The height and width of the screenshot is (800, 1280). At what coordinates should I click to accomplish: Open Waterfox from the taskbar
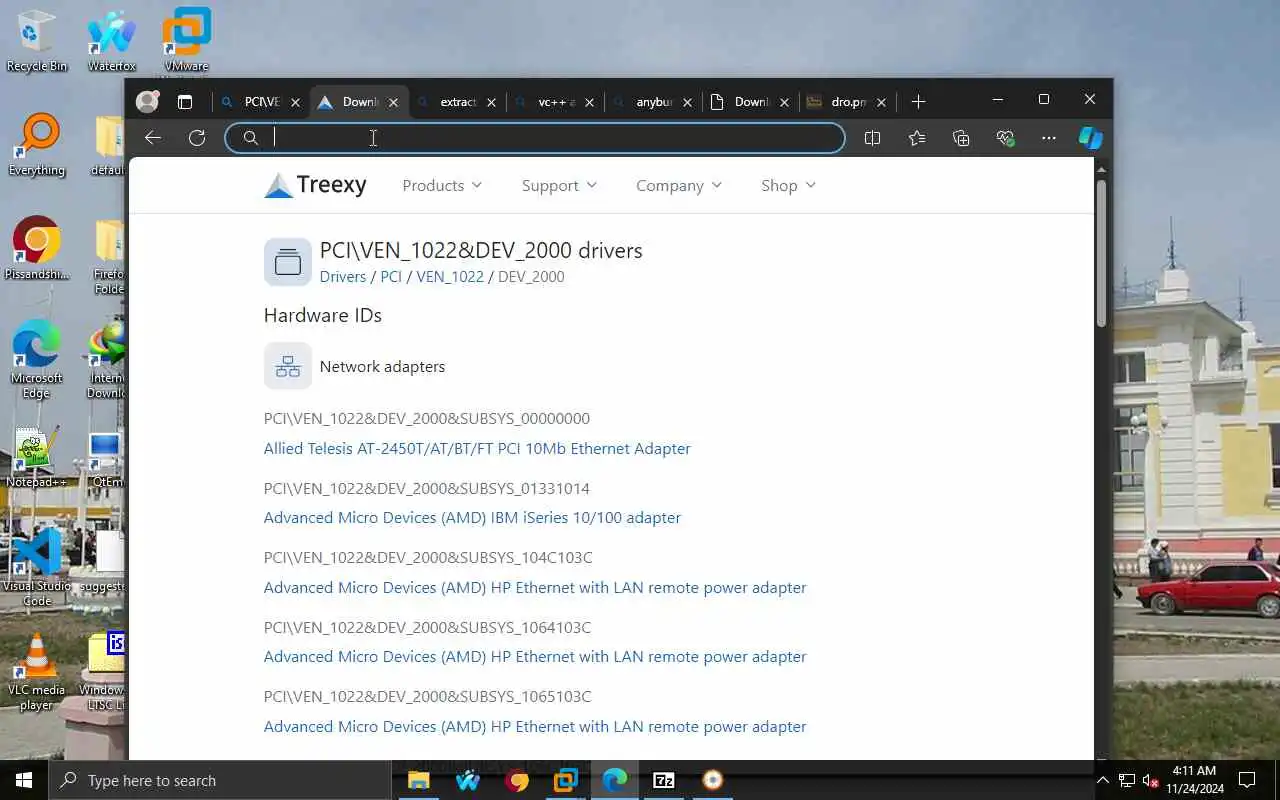[467, 780]
